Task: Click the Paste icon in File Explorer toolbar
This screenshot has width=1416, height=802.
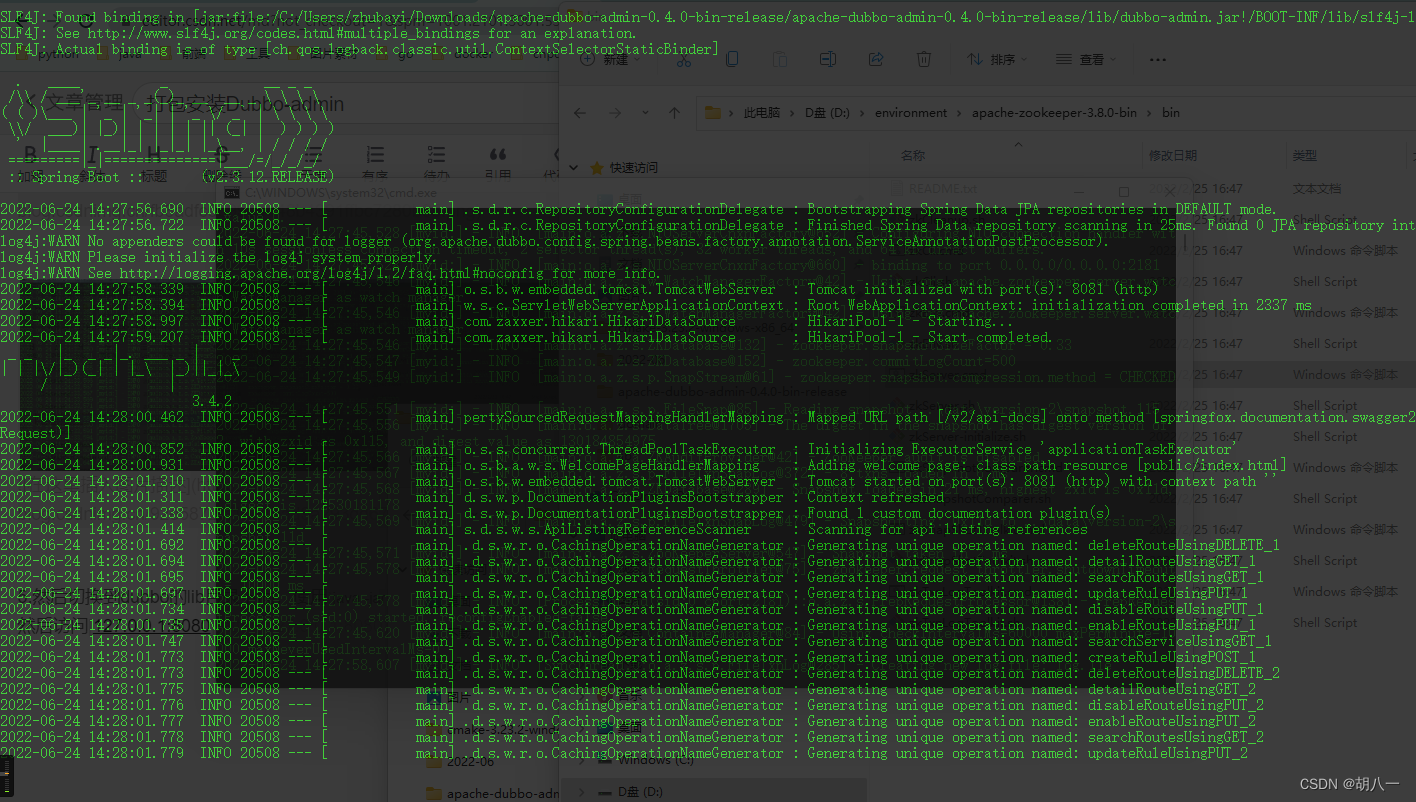Action: [x=779, y=60]
